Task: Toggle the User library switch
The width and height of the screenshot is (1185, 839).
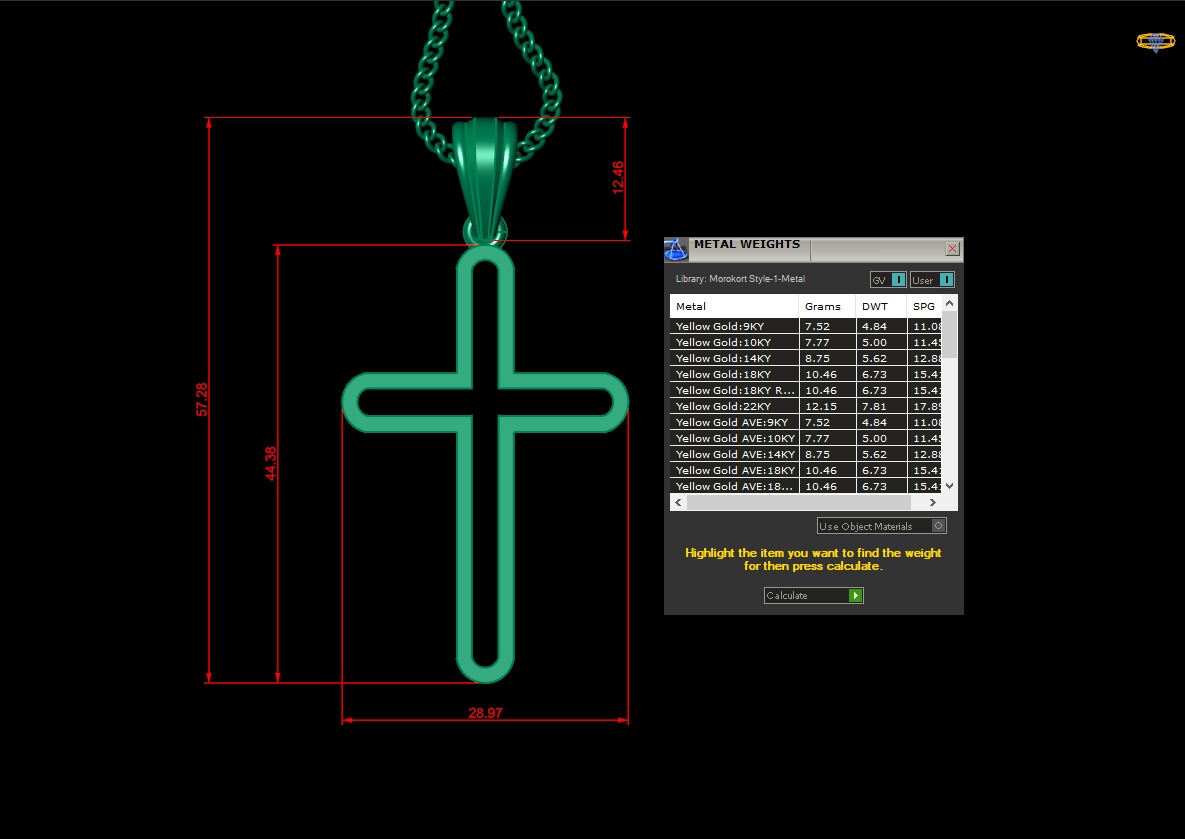Action: coord(932,280)
